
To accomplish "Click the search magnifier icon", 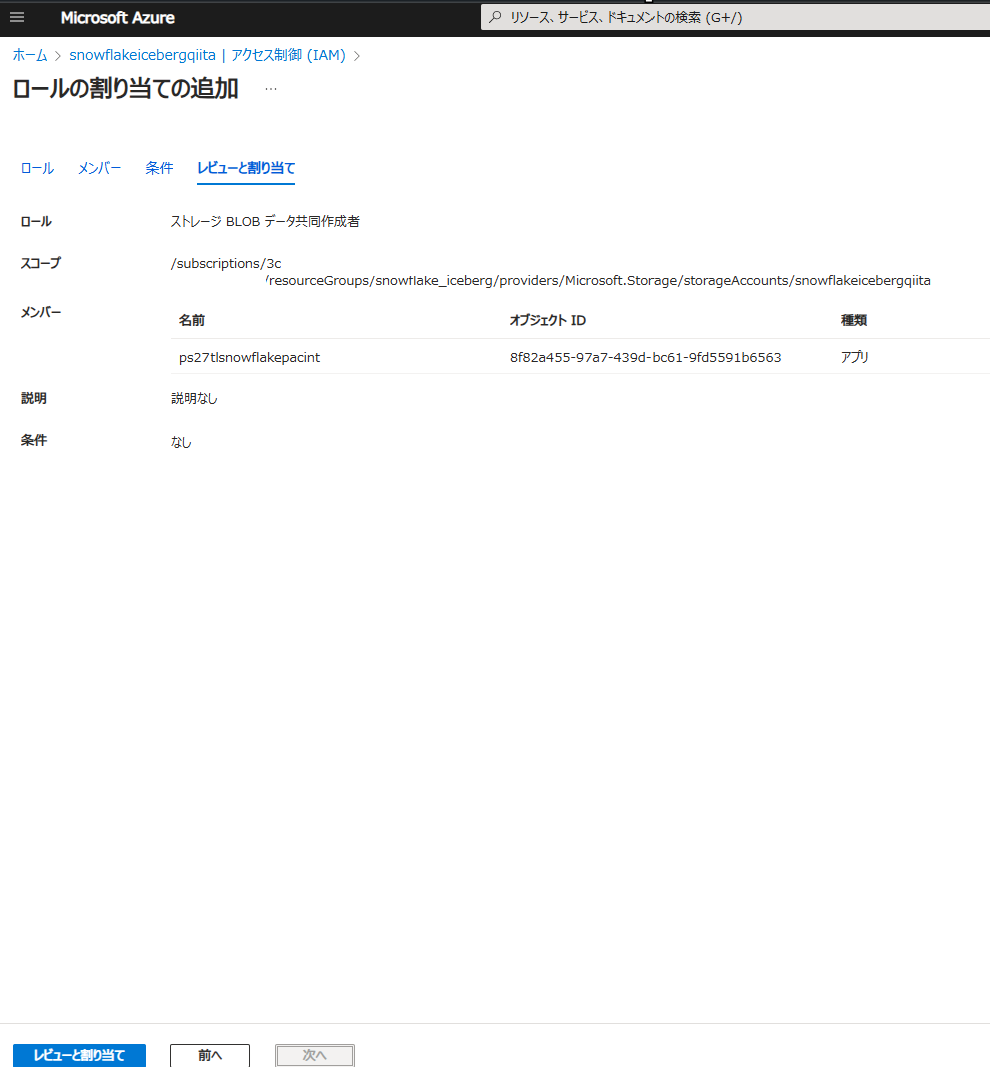I will coord(496,17).
